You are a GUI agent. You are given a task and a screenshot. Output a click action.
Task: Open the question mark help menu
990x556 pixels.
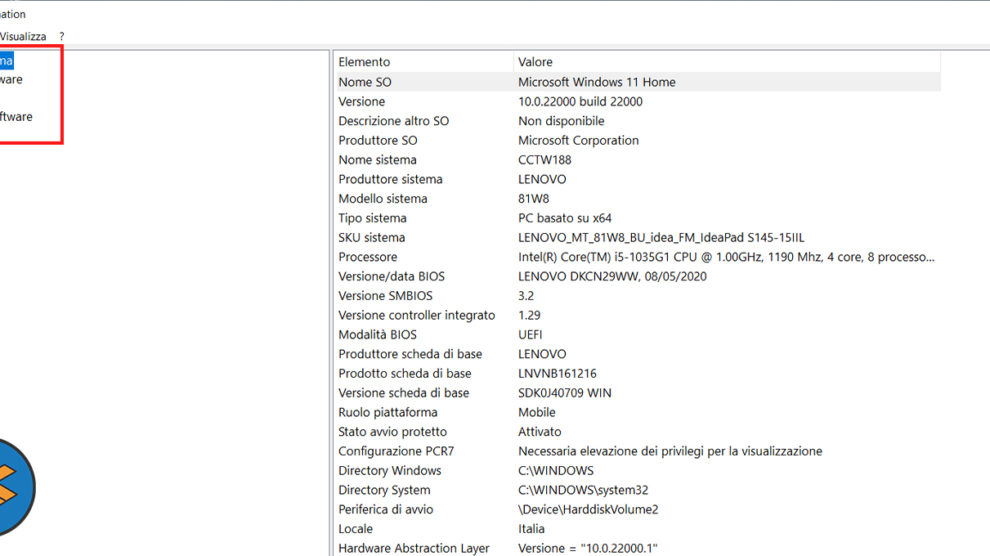pos(61,37)
